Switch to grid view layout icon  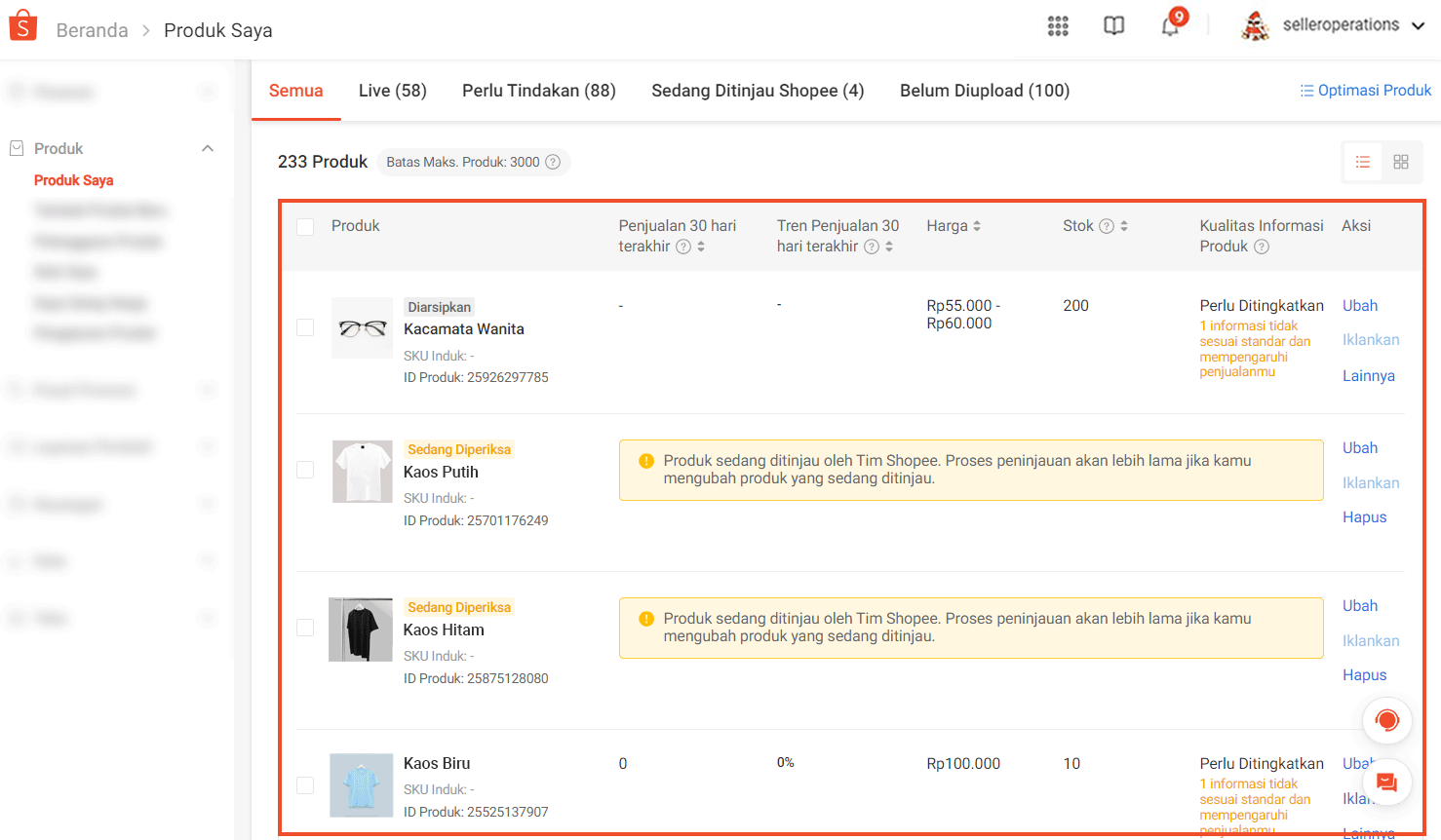[1401, 162]
